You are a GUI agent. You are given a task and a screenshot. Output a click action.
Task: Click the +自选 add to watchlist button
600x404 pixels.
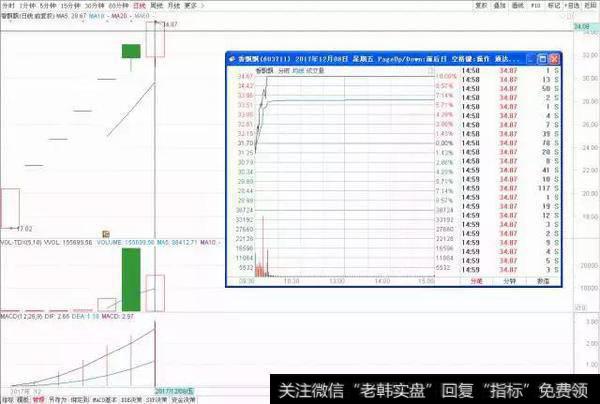[572, 5]
